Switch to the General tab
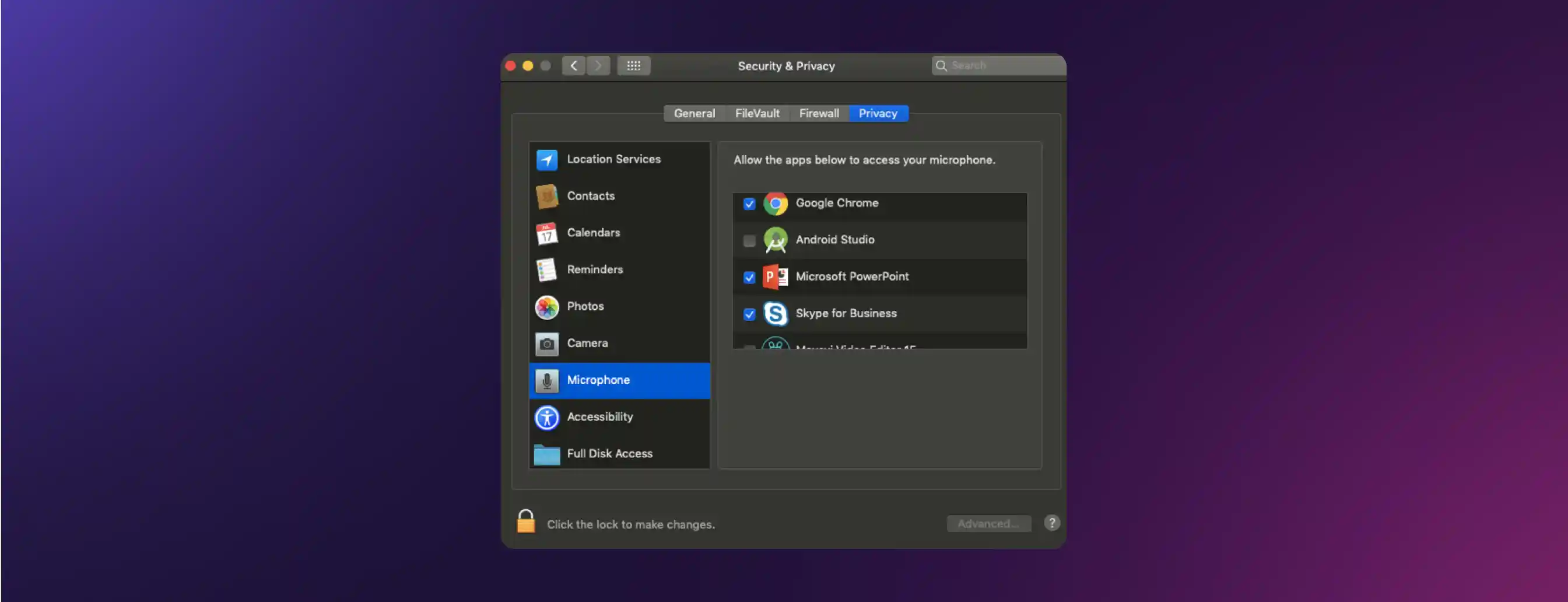 pos(694,113)
